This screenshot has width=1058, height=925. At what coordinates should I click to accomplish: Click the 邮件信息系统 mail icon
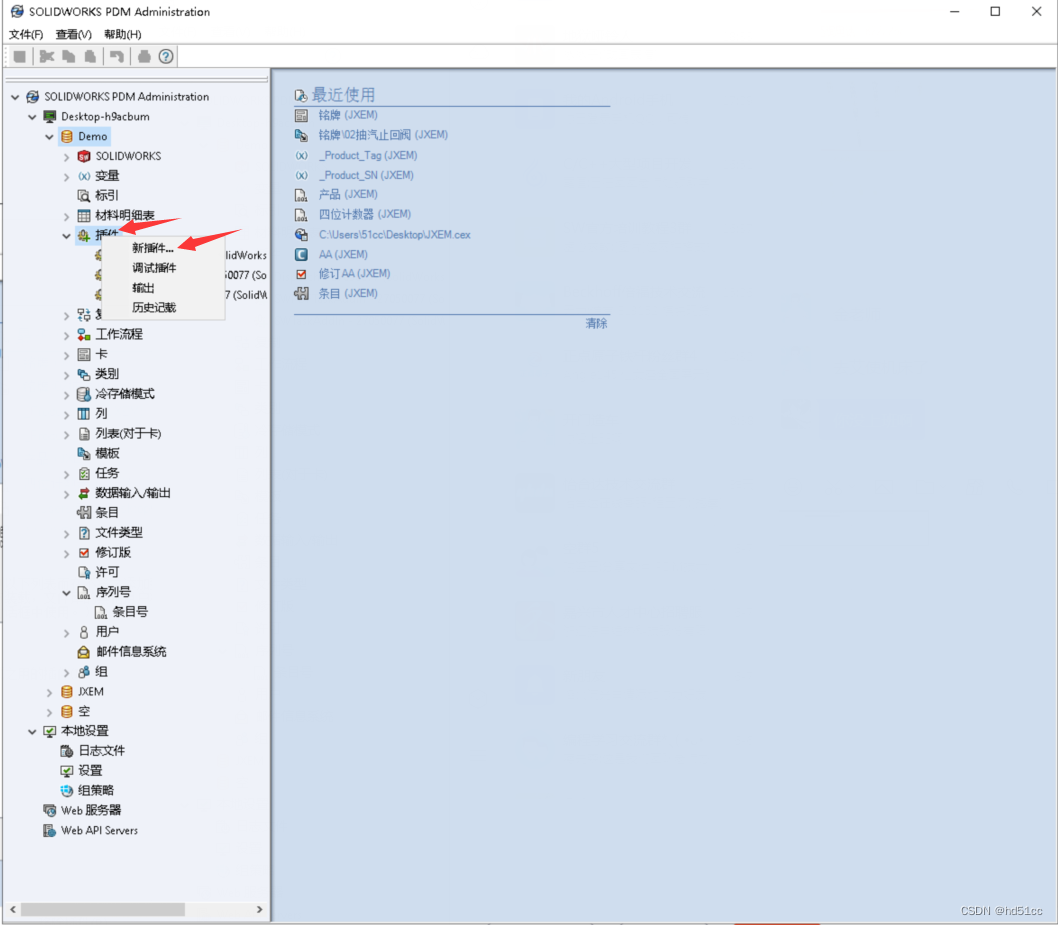coord(84,652)
